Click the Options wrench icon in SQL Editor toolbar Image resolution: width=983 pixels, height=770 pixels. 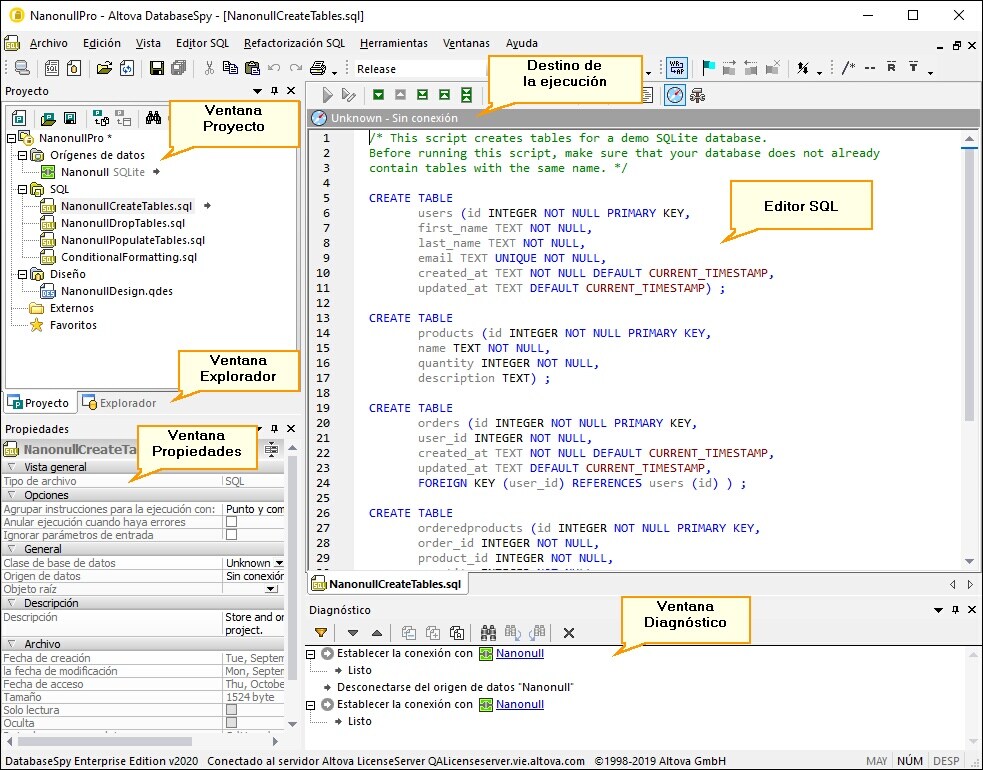697,95
